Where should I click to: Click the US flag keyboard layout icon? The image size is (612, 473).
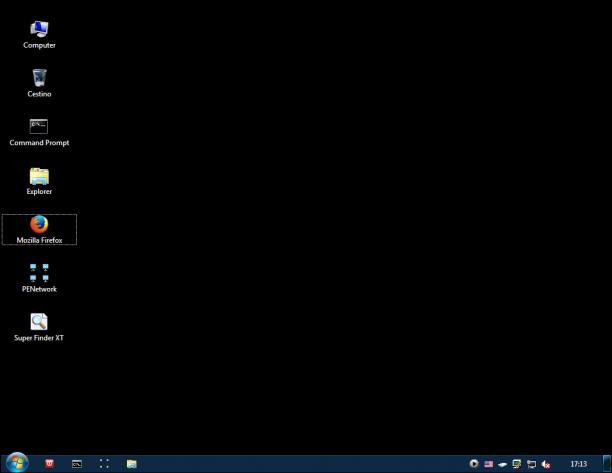pyautogui.click(x=489, y=464)
